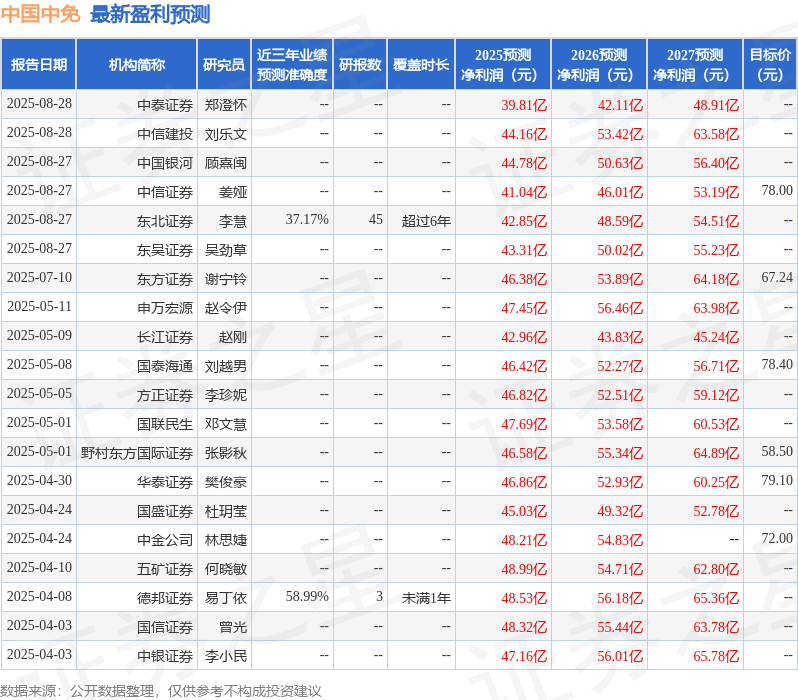Click 2026 profit value 53.42亿
This screenshot has width=798, height=700.
click(x=620, y=134)
